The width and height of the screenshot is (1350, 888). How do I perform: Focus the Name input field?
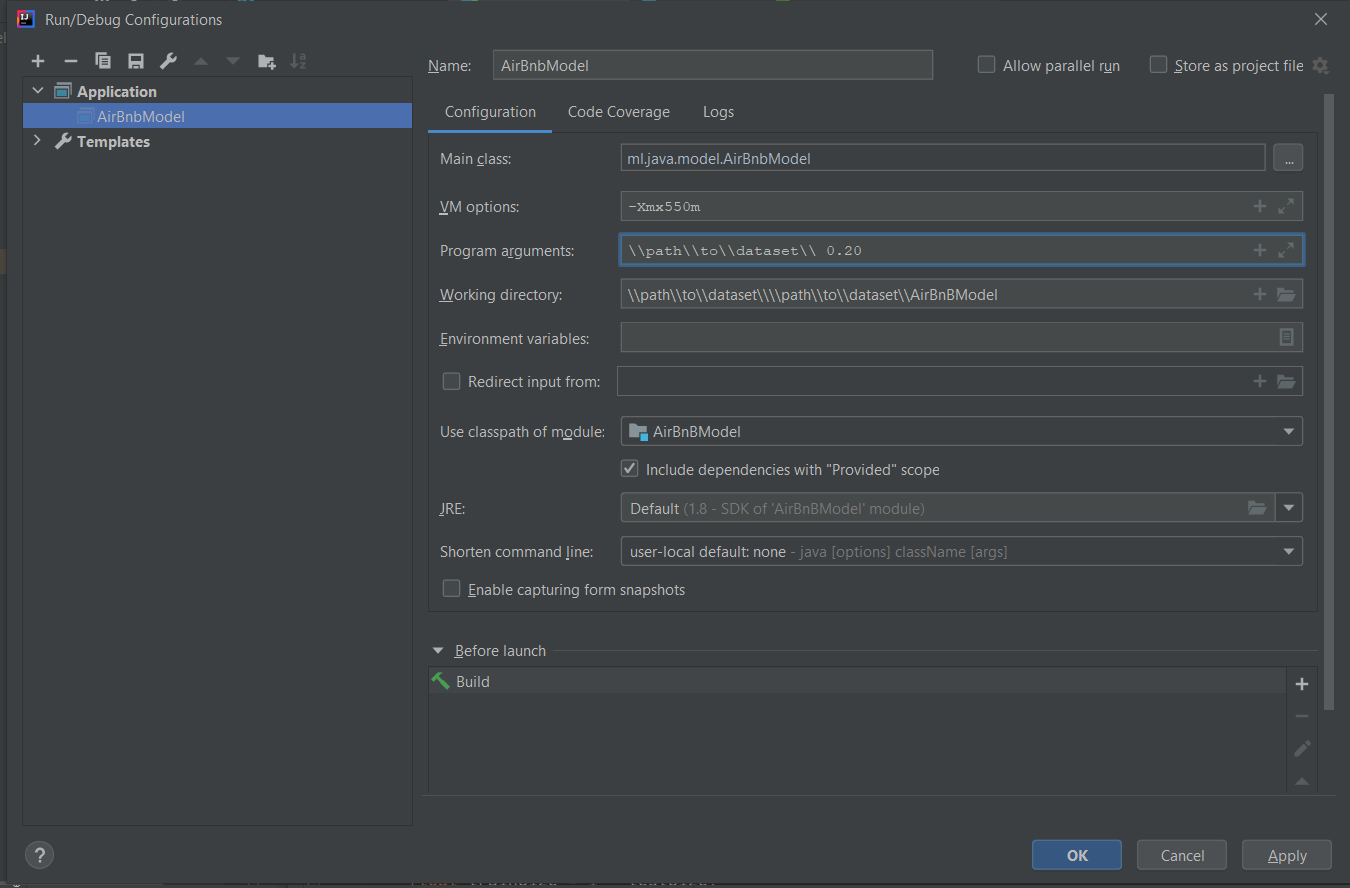pyautogui.click(x=713, y=65)
